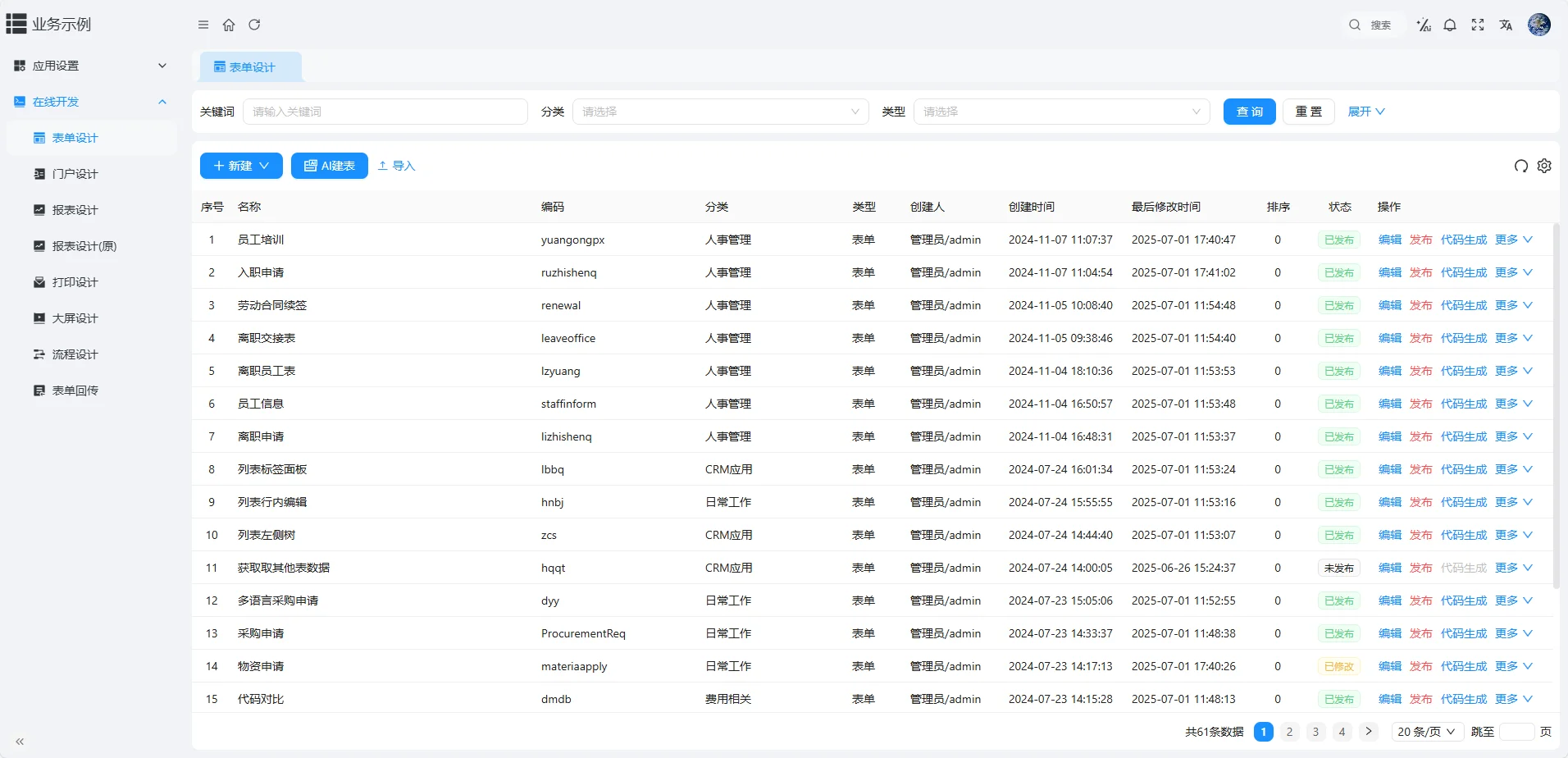Image resolution: width=1568 pixels, height=758 pixels.
Task: Publish the 列表左侧树 form
Action: 1421,535
